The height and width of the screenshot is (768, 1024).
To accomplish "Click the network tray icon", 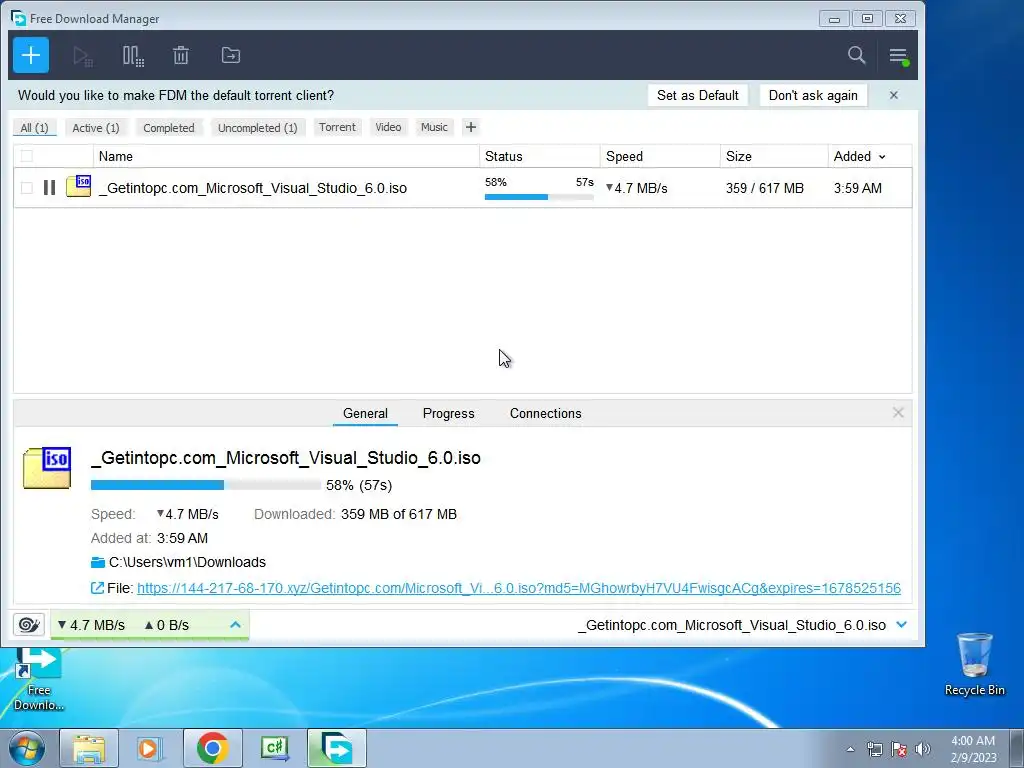I will (874, 749).
